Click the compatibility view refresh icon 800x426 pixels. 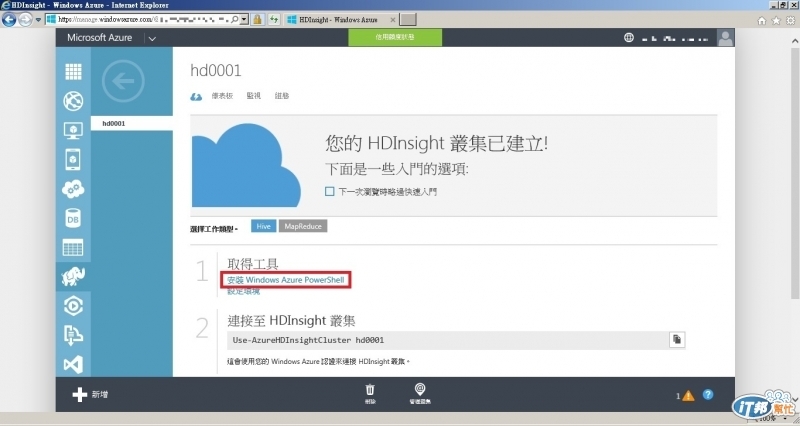tap(274, 19)
